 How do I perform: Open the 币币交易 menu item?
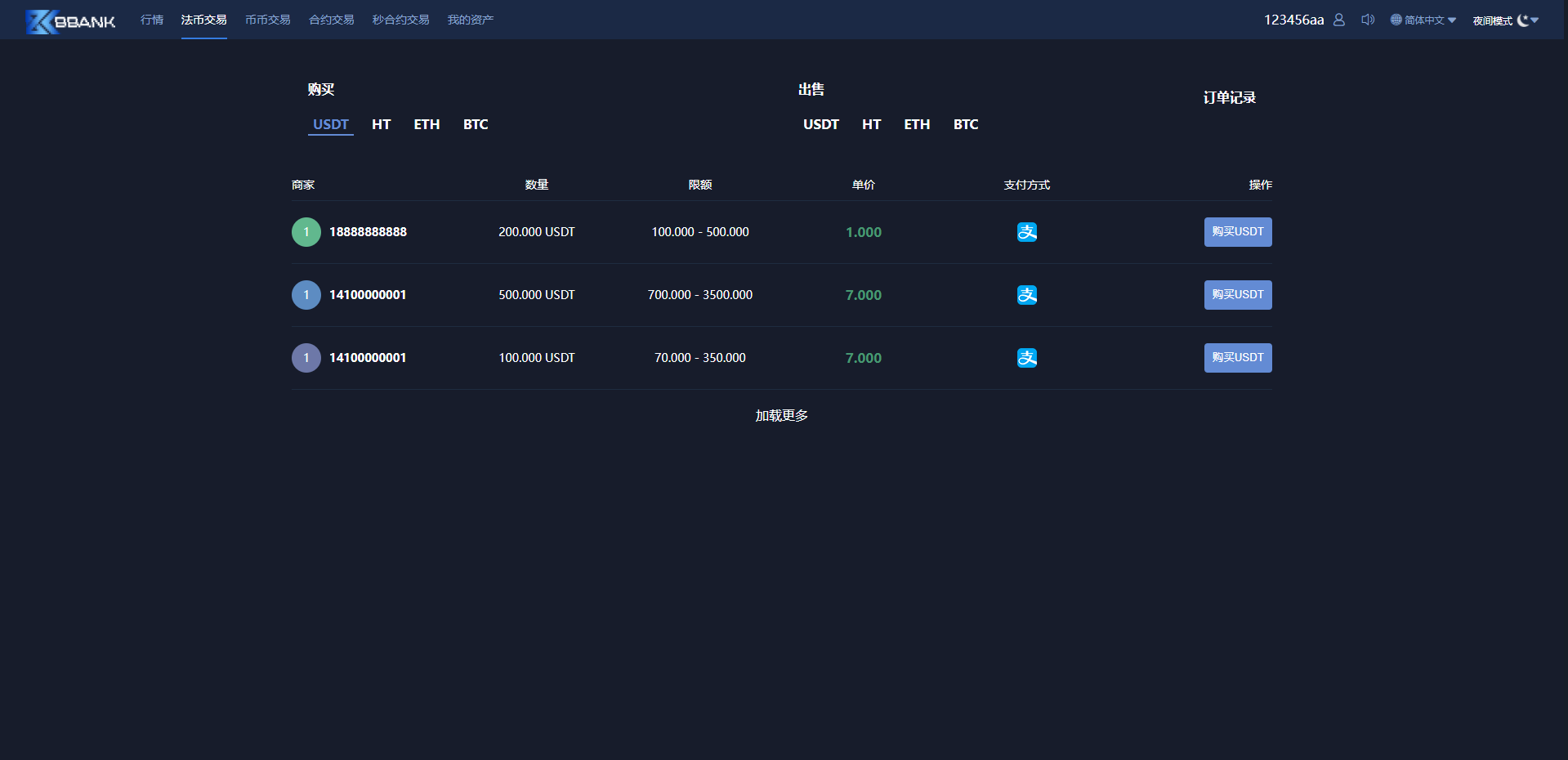point(268,20)
